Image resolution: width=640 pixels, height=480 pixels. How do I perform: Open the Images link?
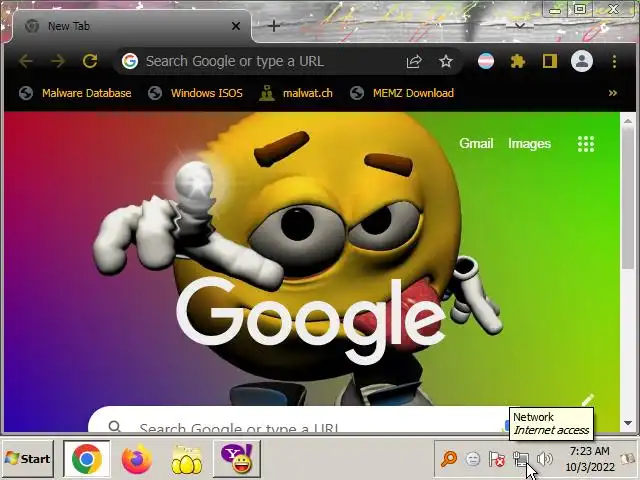(x=529, y=143)
